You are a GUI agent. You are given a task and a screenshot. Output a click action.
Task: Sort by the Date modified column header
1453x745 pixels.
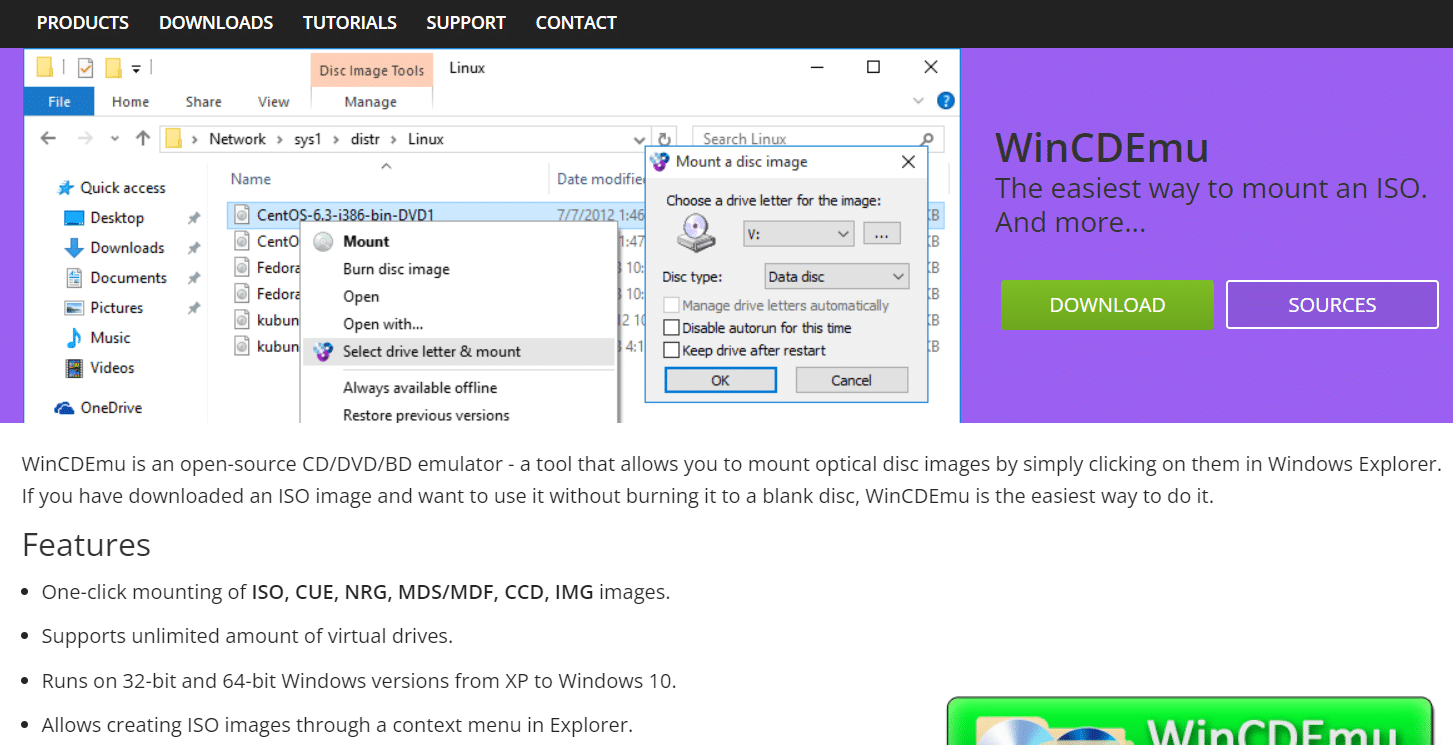point(602,179)
